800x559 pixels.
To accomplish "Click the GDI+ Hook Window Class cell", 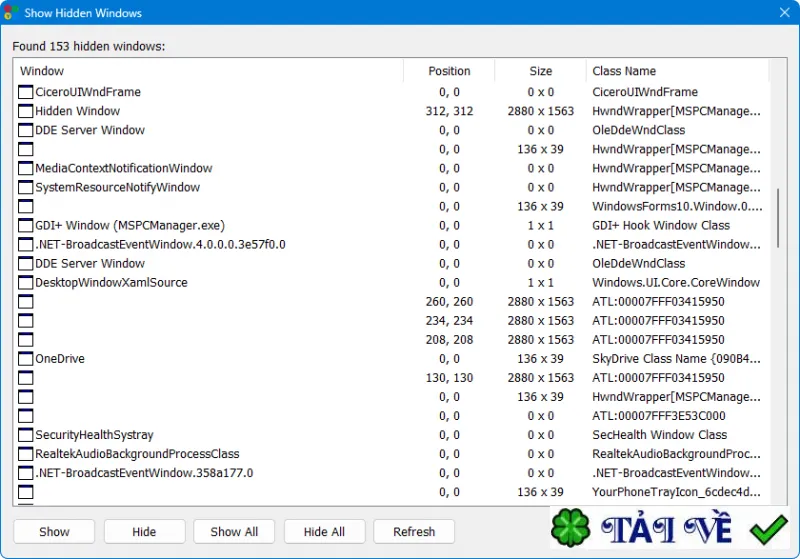I will 661,225.
